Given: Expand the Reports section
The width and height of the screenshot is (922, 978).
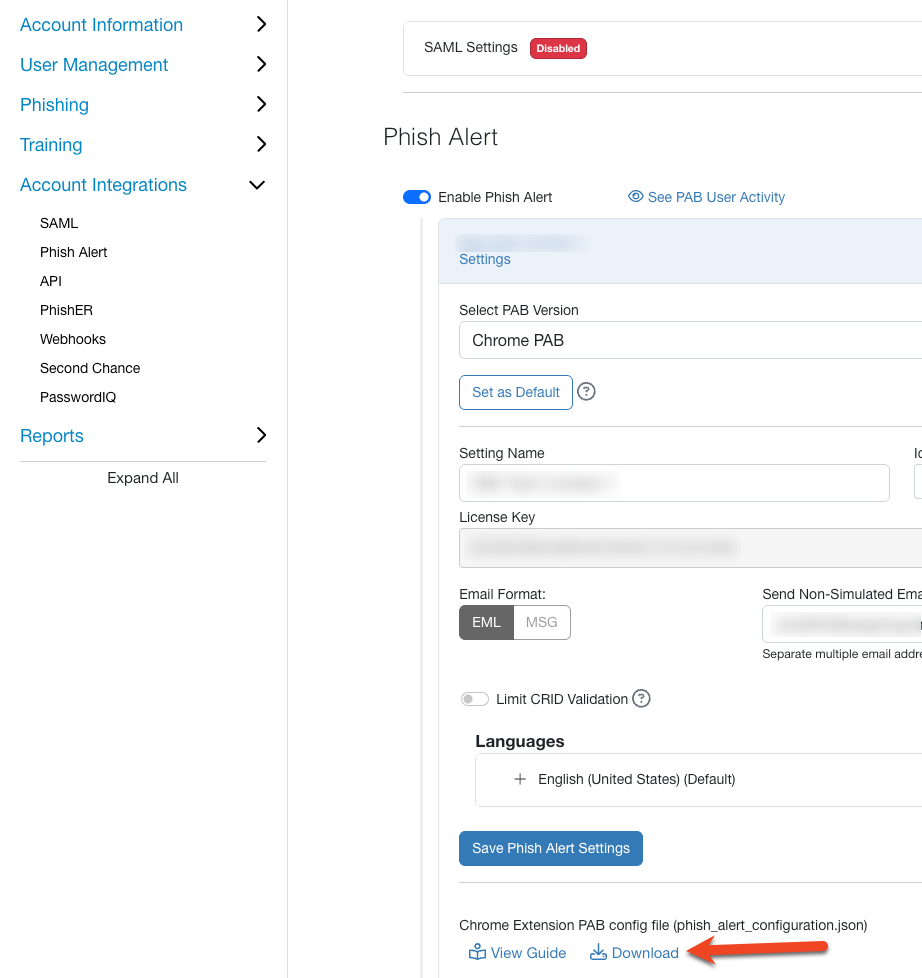Looking at the screenshot, I should [x=260, y=435].
